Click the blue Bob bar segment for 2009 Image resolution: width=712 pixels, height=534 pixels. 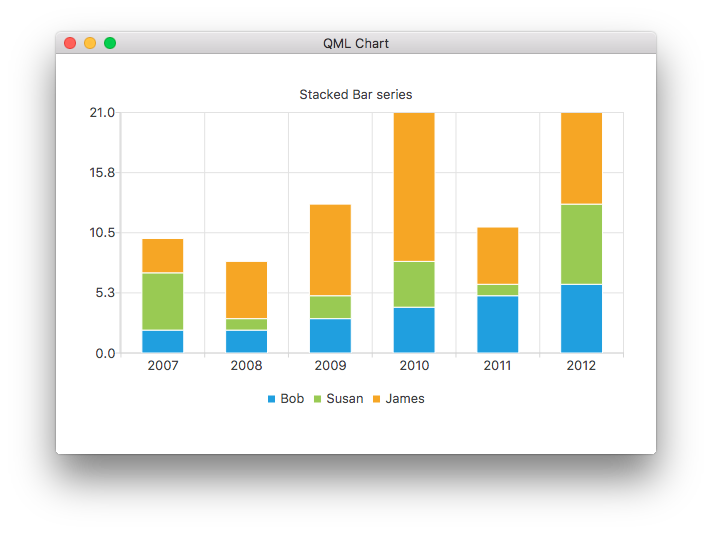(x=330, y=335)
